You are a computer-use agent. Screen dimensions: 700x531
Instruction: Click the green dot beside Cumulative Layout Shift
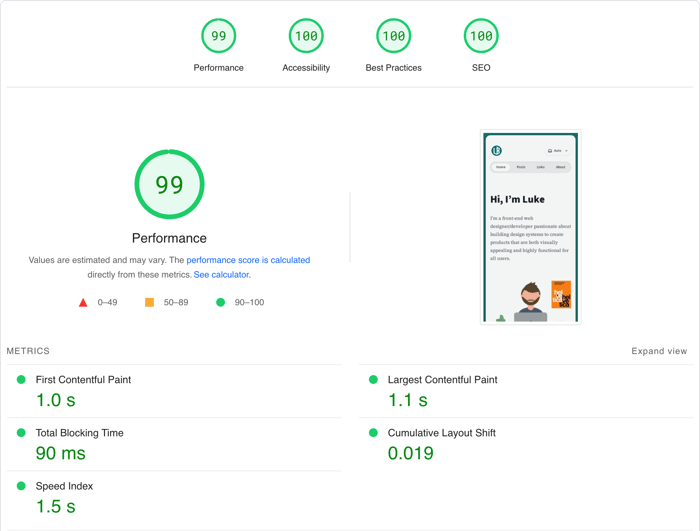(x=373, y=433)
